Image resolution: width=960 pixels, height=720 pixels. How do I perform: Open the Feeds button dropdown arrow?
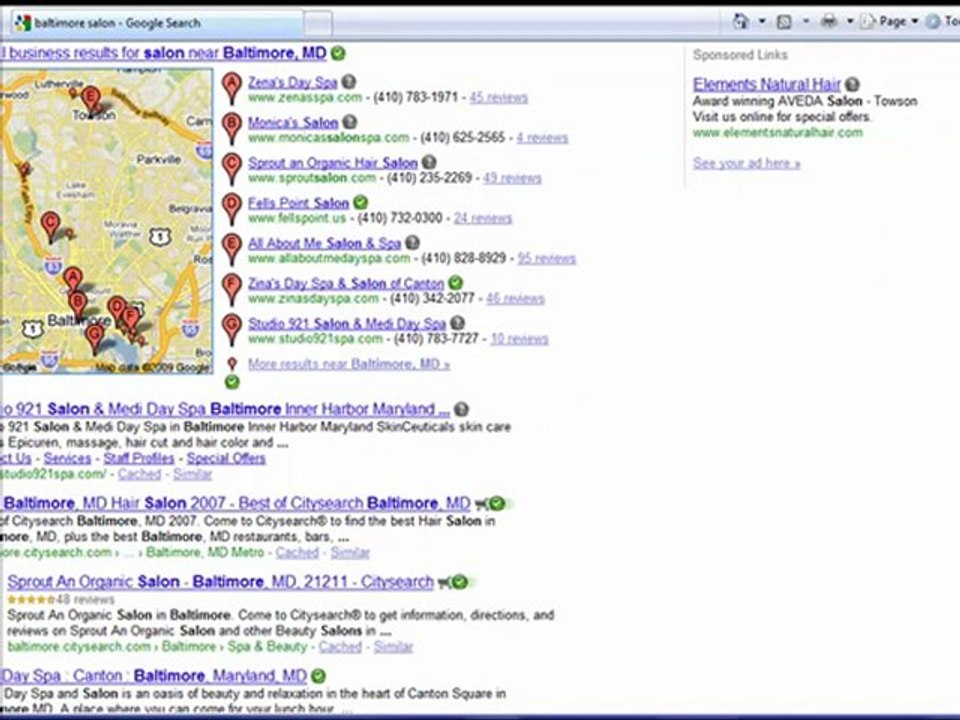(x=806, y=22)
